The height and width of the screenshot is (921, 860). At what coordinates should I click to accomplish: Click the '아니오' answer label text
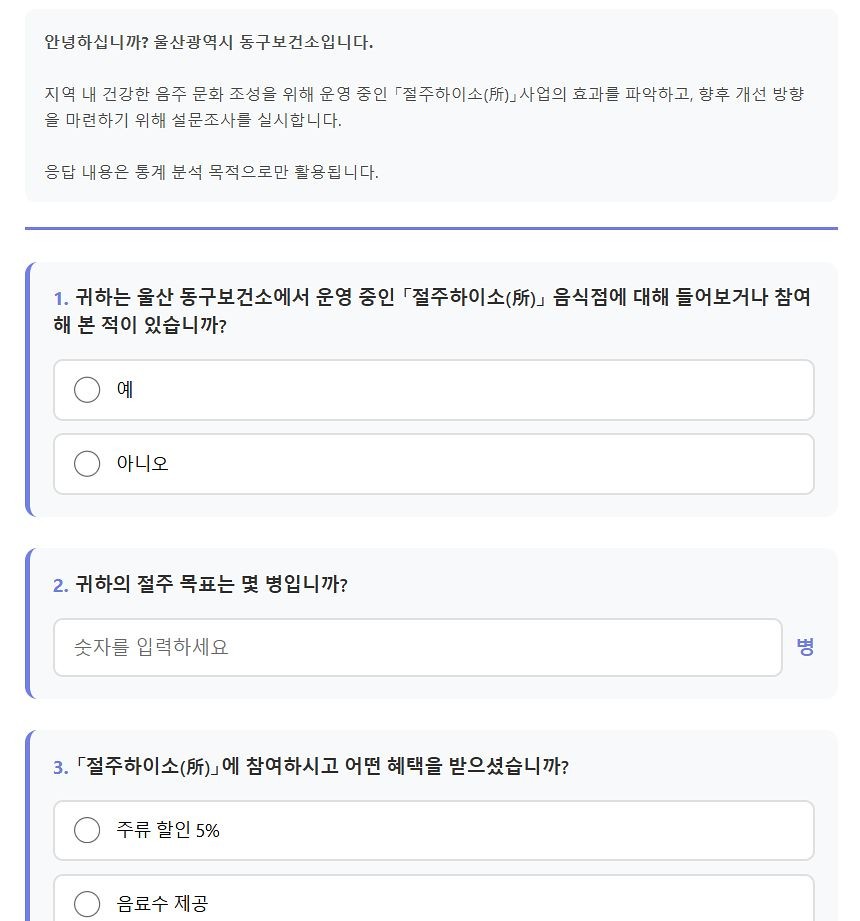[142, 464]
